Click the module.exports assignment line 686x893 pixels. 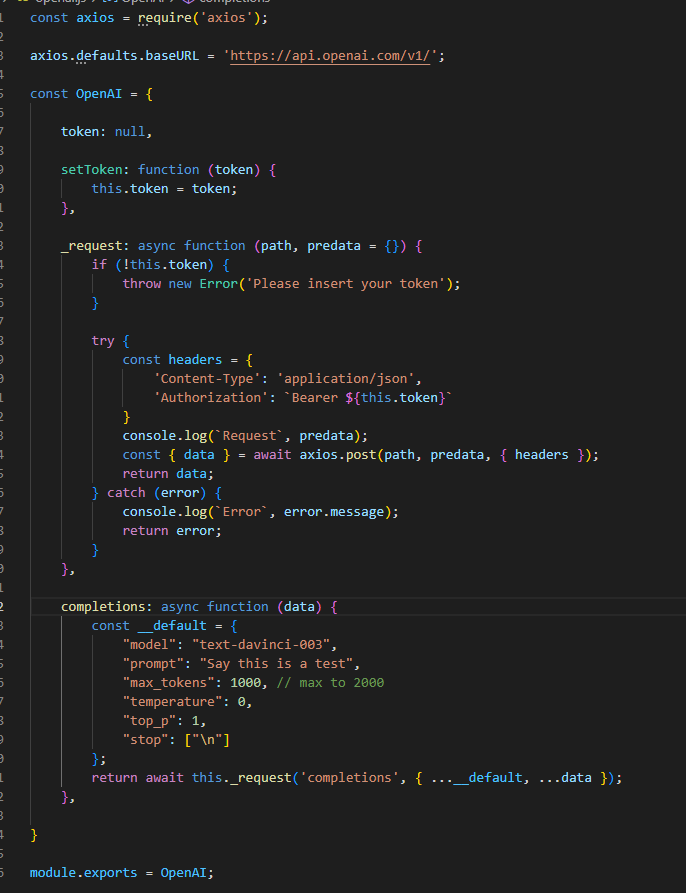(122, 872)
